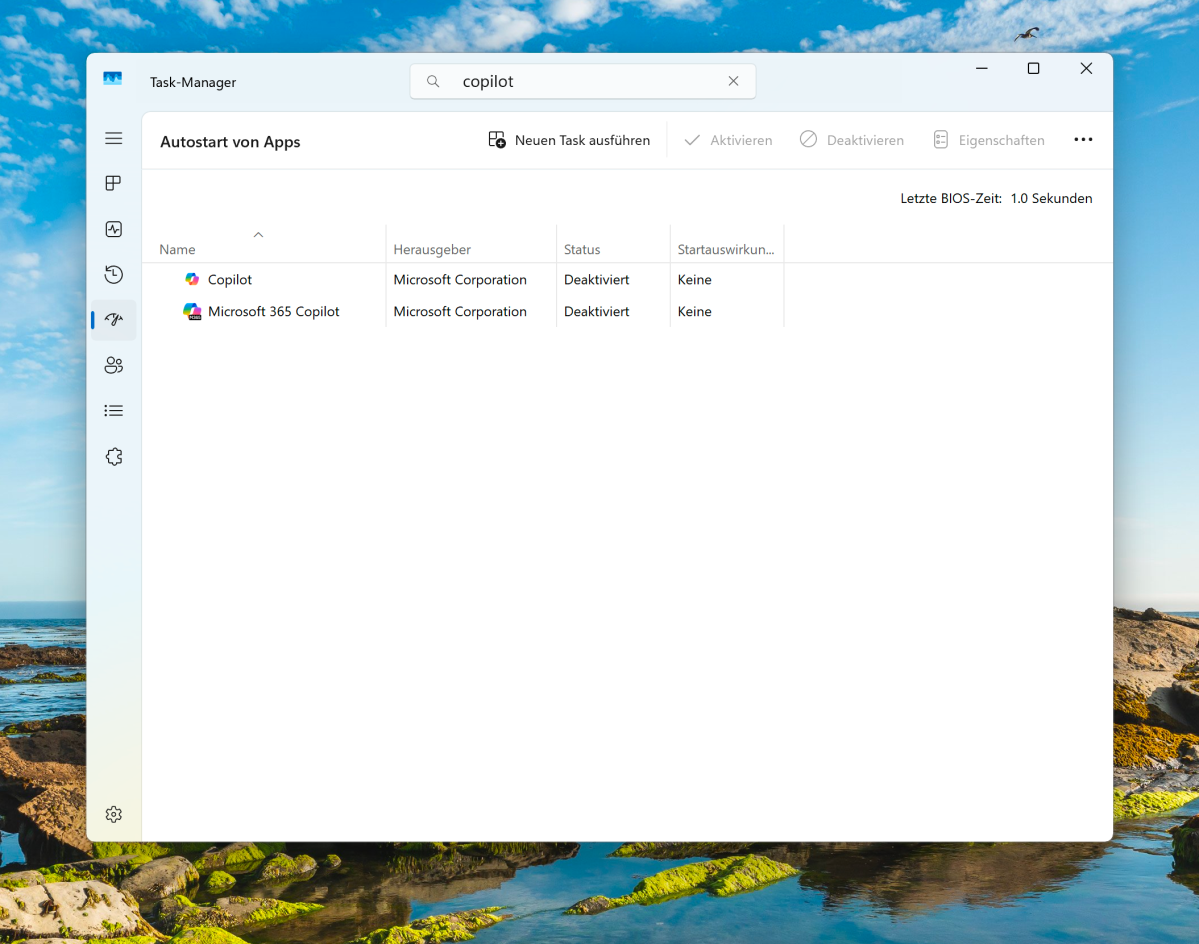The width and height of the screenshot is (1199, 944).
Task: Select the Startup apps sidebar icon
Action: (x=113, y=320)
